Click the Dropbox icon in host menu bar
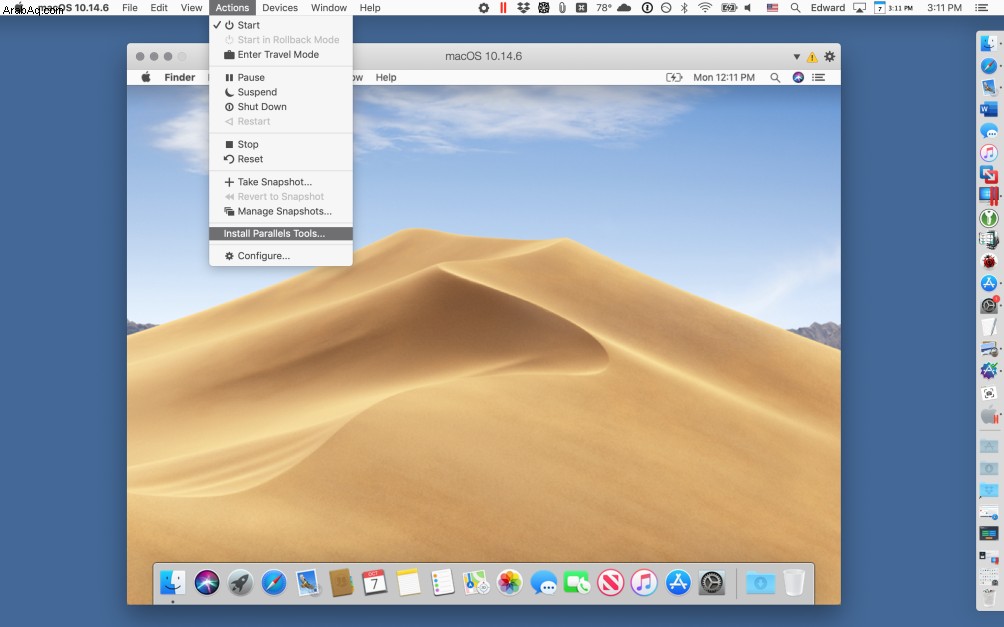1004x627 pixels. tap(523, 8)
